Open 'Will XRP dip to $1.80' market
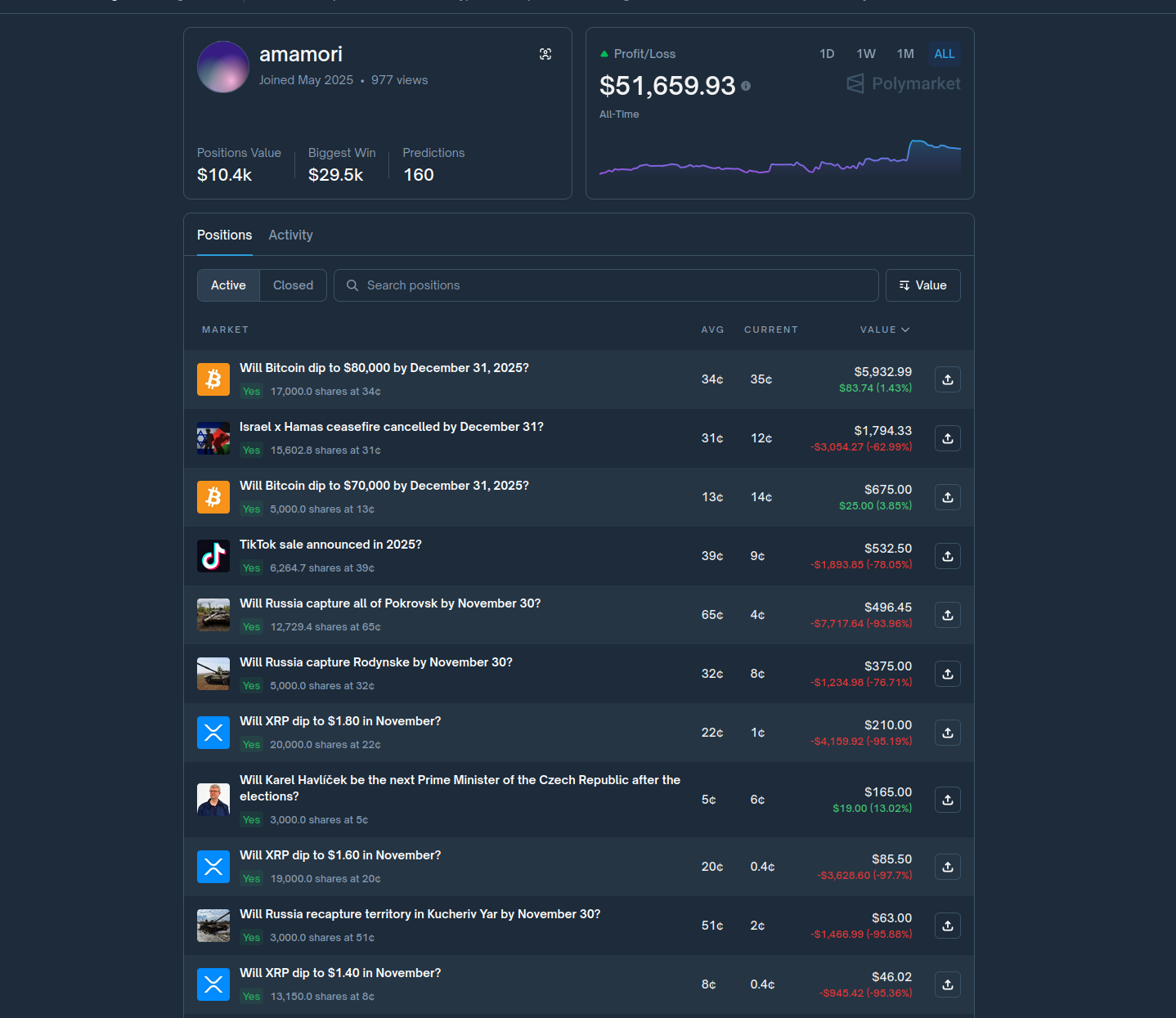The image size is (1176, 1018). click(340, 721)
